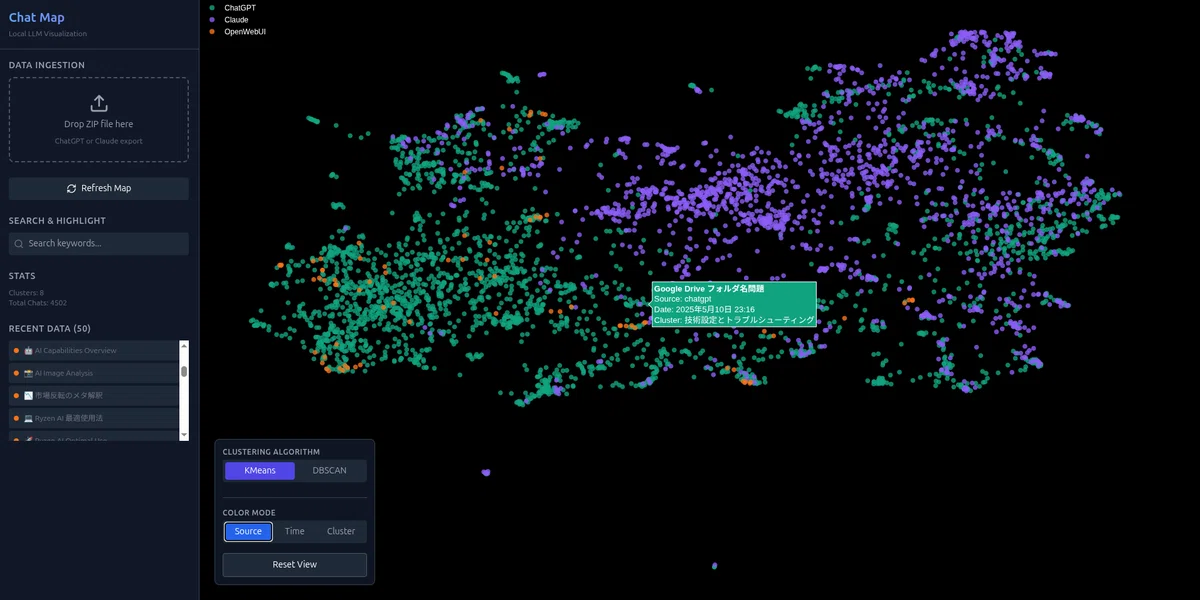Click the search magnifier icon

click(19, 243)
